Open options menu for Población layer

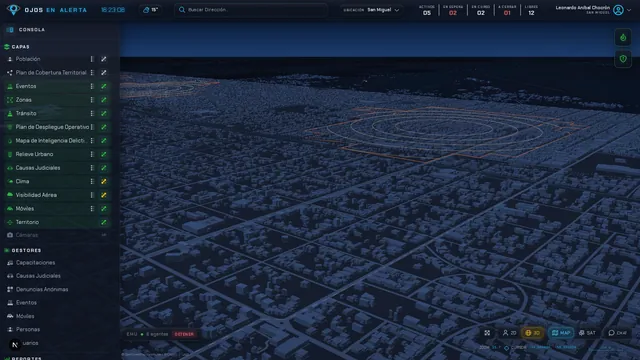click(x=92, y=59)
